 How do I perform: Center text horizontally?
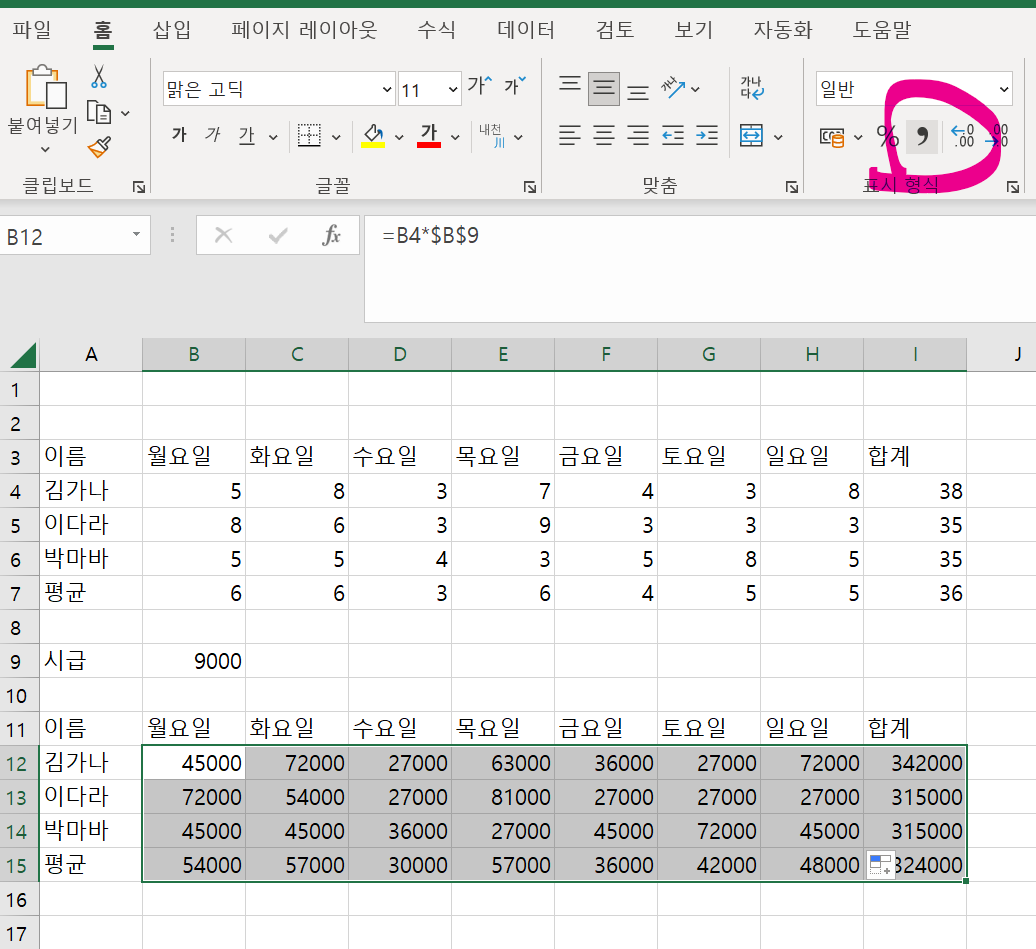click(x=604, y=135)
